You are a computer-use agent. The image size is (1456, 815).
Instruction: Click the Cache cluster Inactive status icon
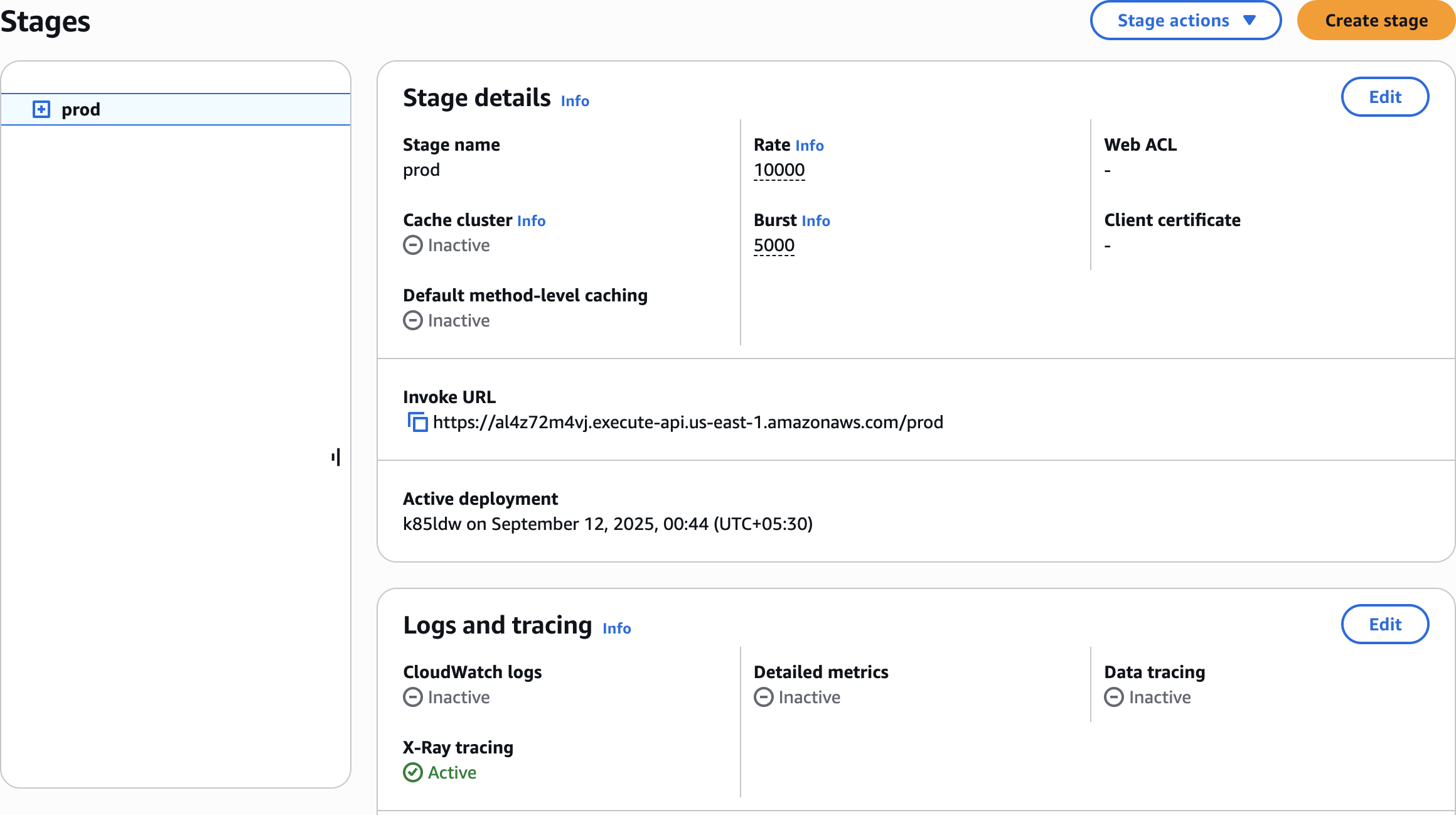413,245
